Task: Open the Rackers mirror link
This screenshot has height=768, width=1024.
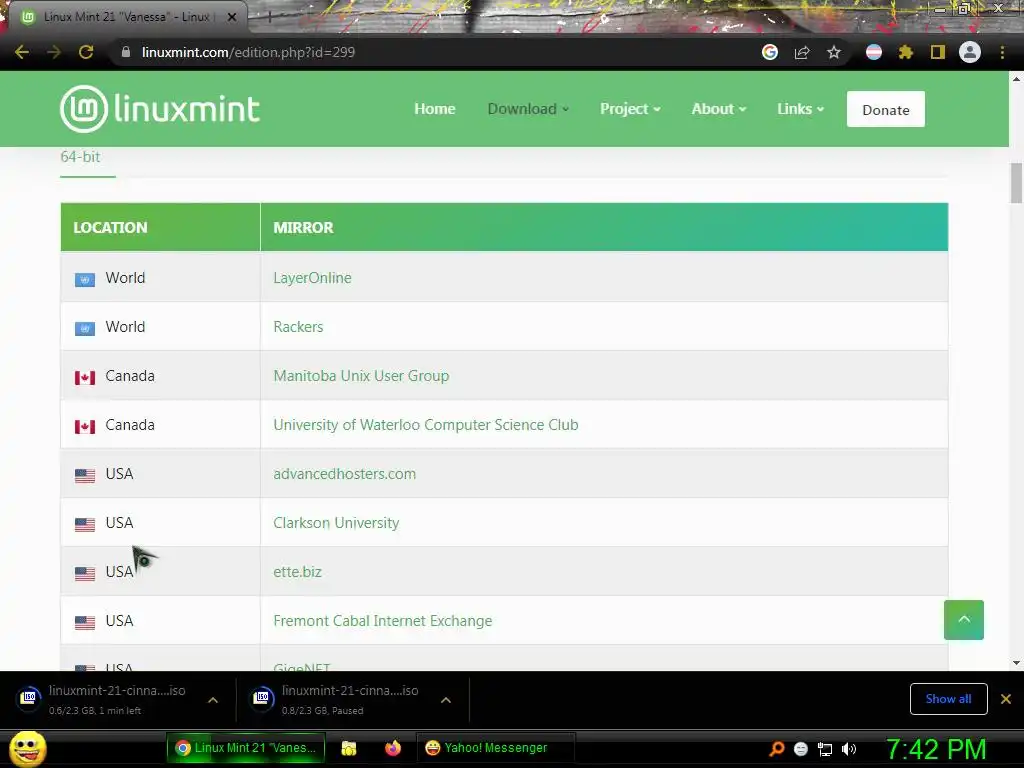Action: point(298,327)
